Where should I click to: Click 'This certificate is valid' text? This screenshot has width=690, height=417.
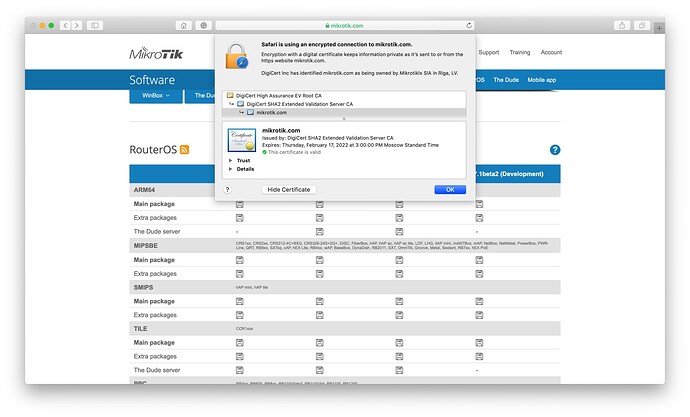[x=294, y=152]
